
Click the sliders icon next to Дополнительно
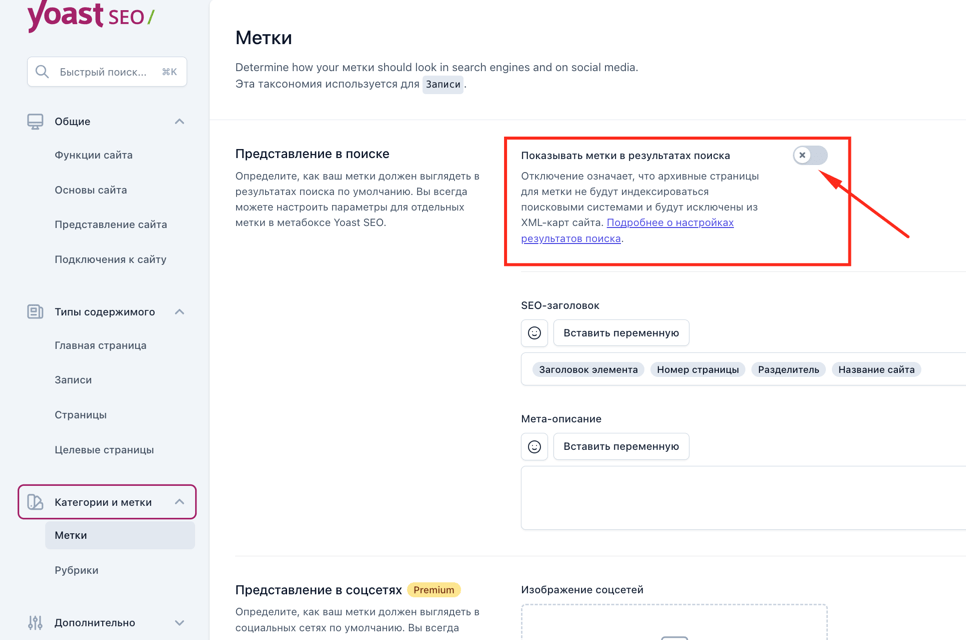pyautogui.click(x=35, y=623)
